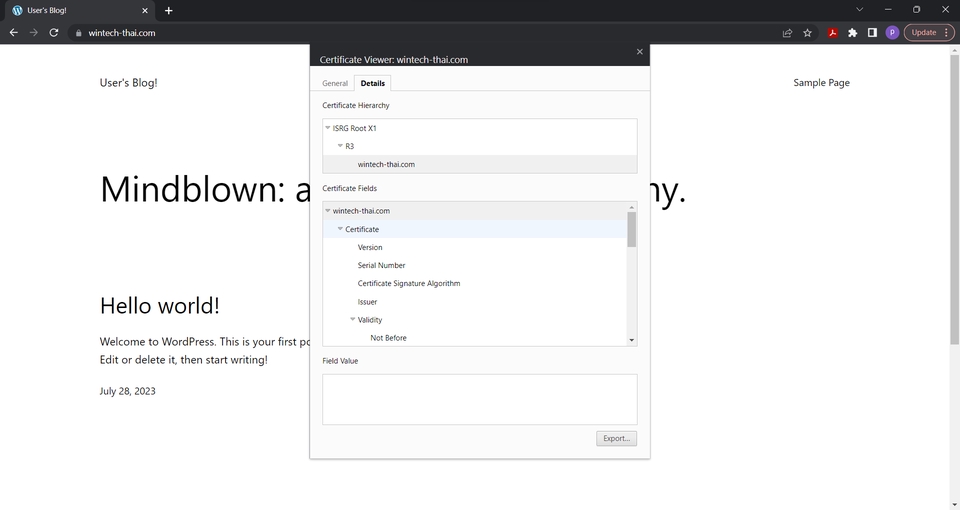Close the Certificate Viewer dialog

pyautogui.click(x=640, y=51)
